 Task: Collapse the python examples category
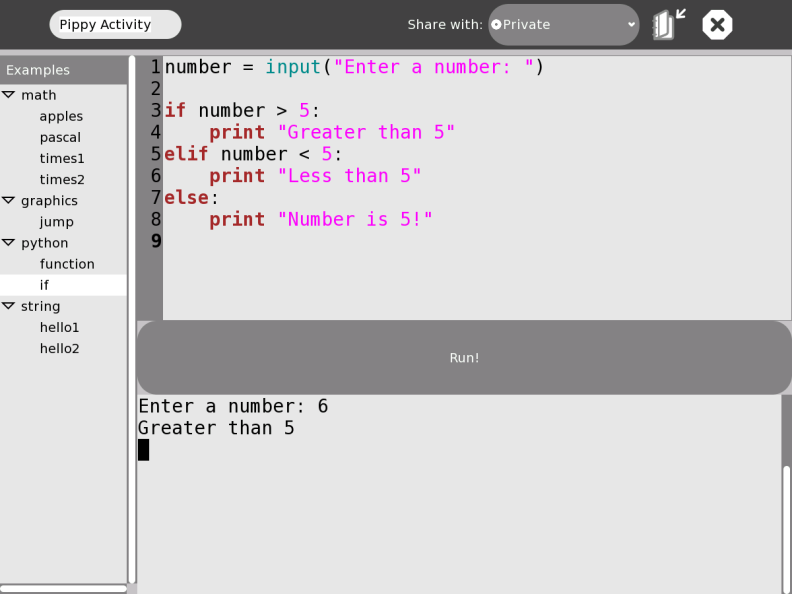(9, 243)
